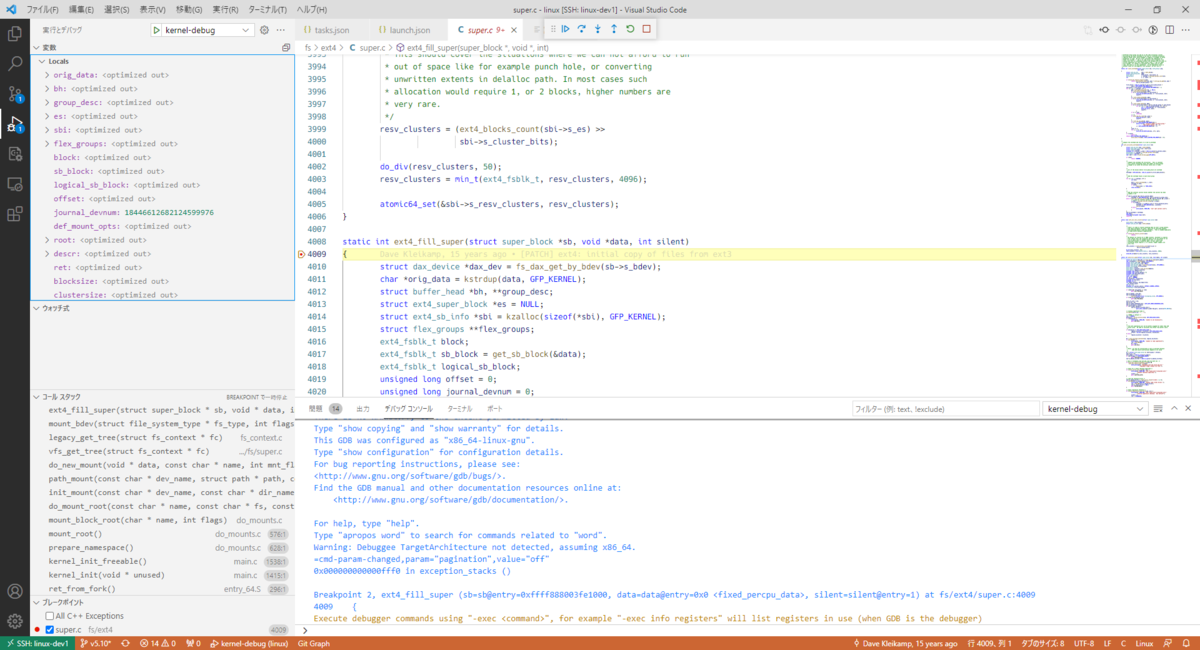Open the kernel-debug console selector dropdown

(1094, 409)
